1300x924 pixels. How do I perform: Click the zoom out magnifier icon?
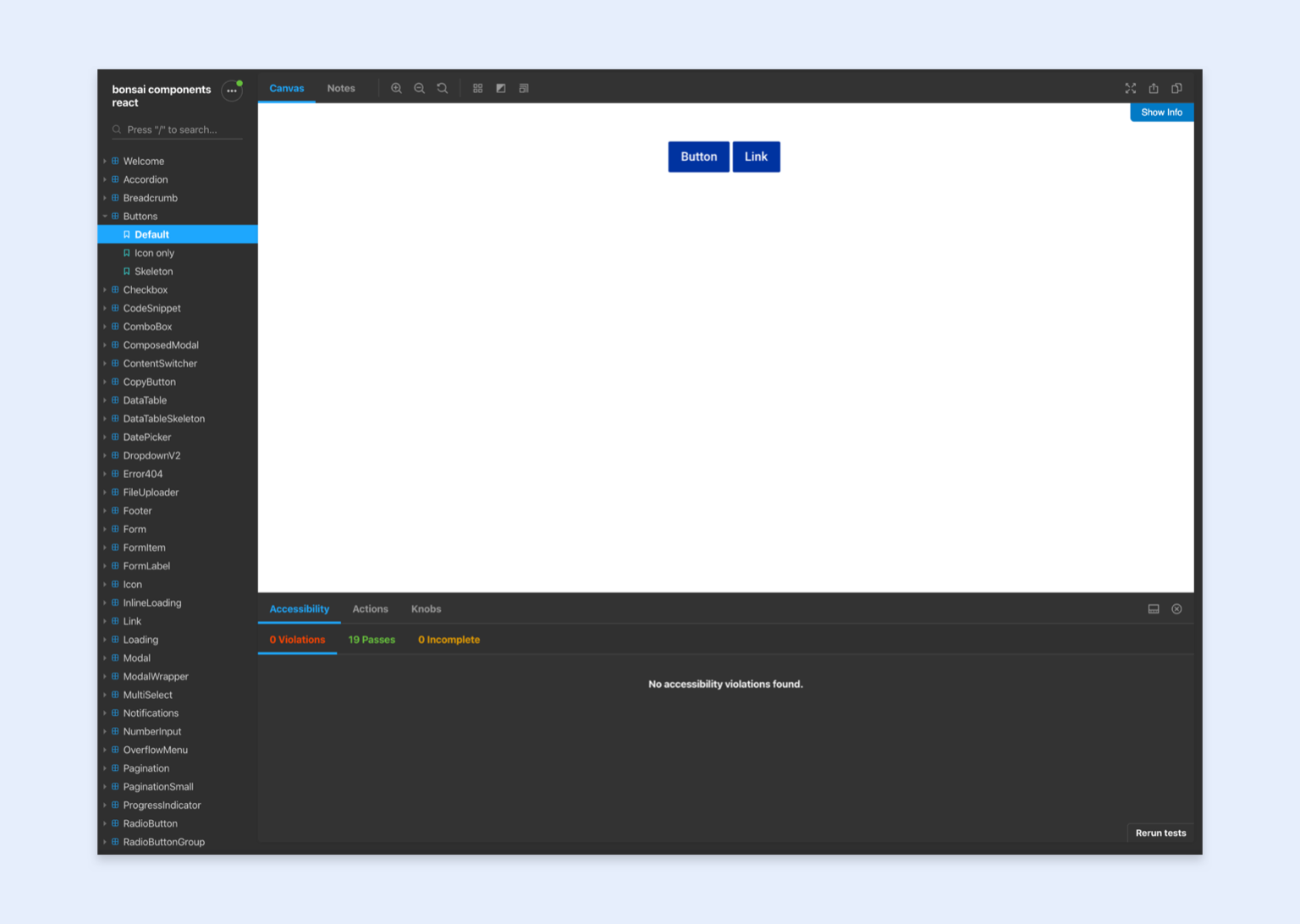[419, 88]
